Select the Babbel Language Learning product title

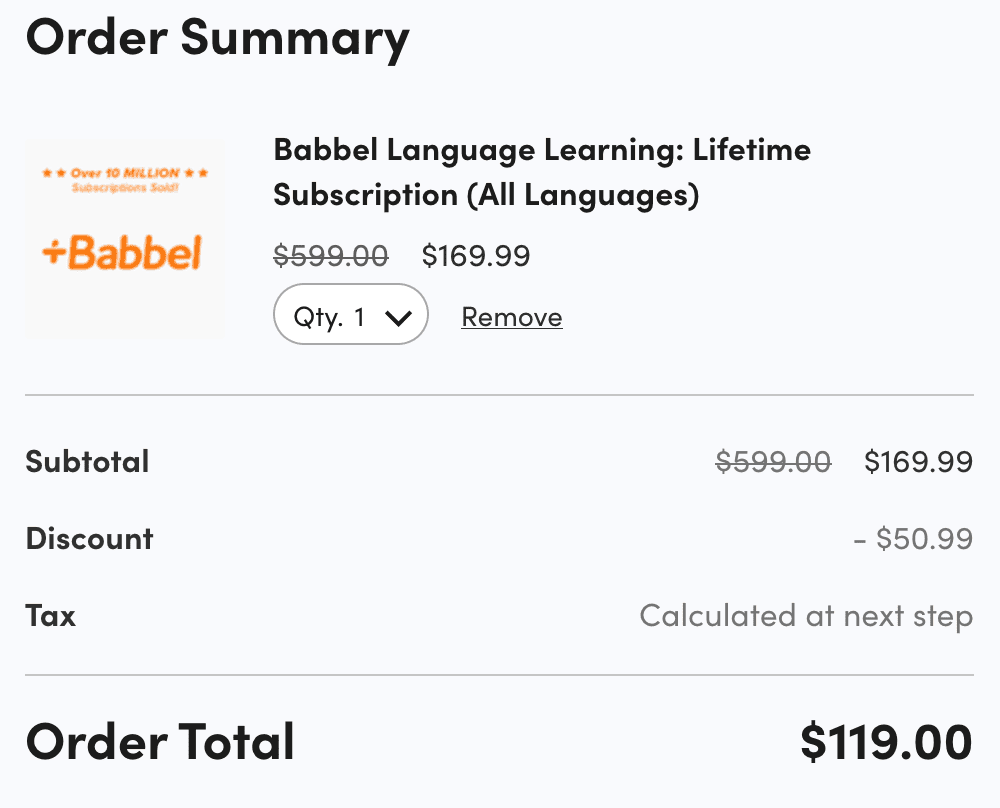541,172
